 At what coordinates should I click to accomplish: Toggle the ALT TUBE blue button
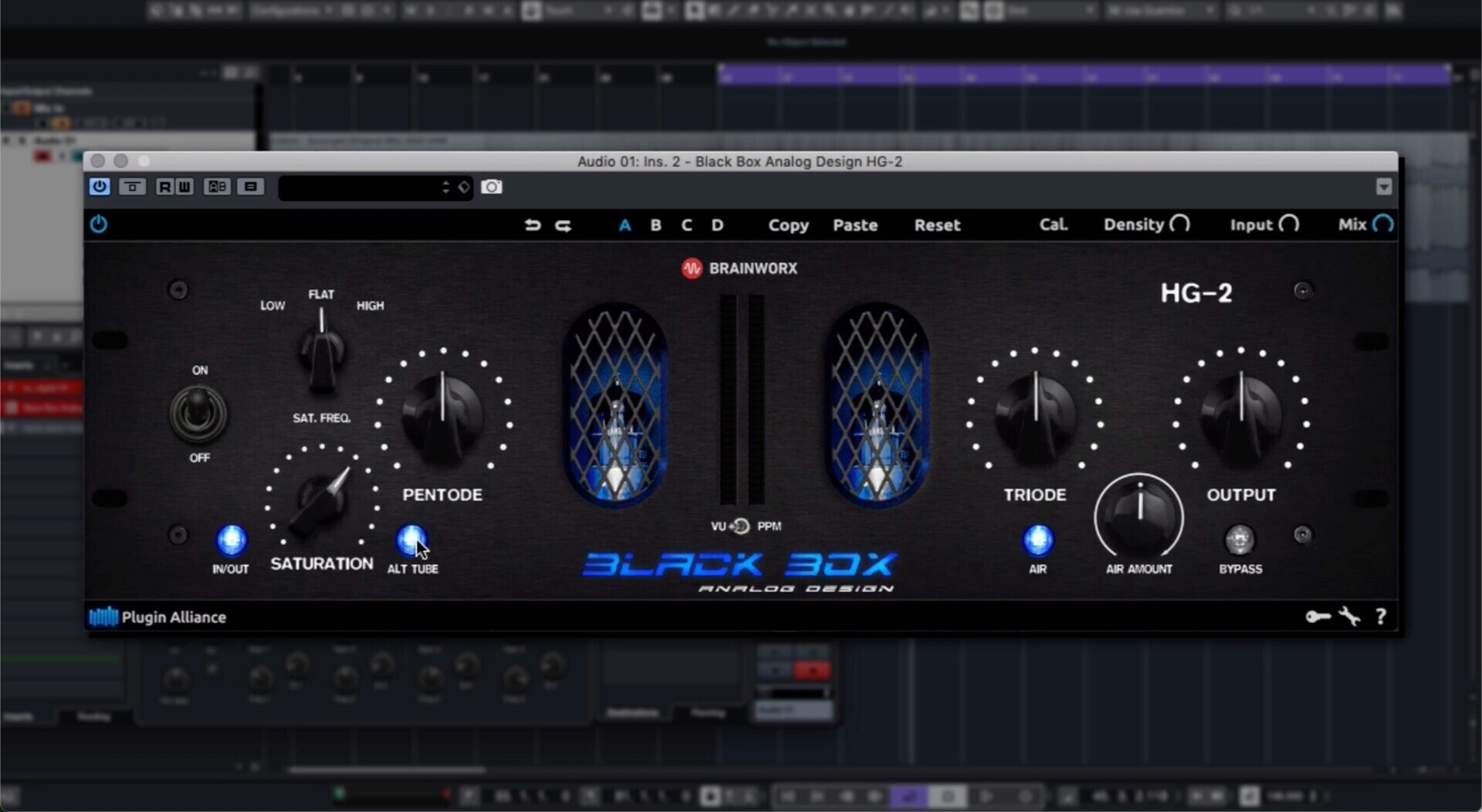pyautogui.click(x=411, y=540)
